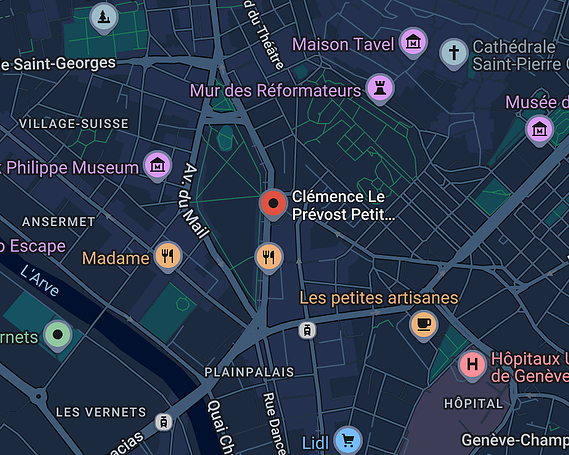The width and height of the screenshot is (569, 455).
Task: Click the Mur des Réformateurs text label
Action: click(x=275, y=90)
